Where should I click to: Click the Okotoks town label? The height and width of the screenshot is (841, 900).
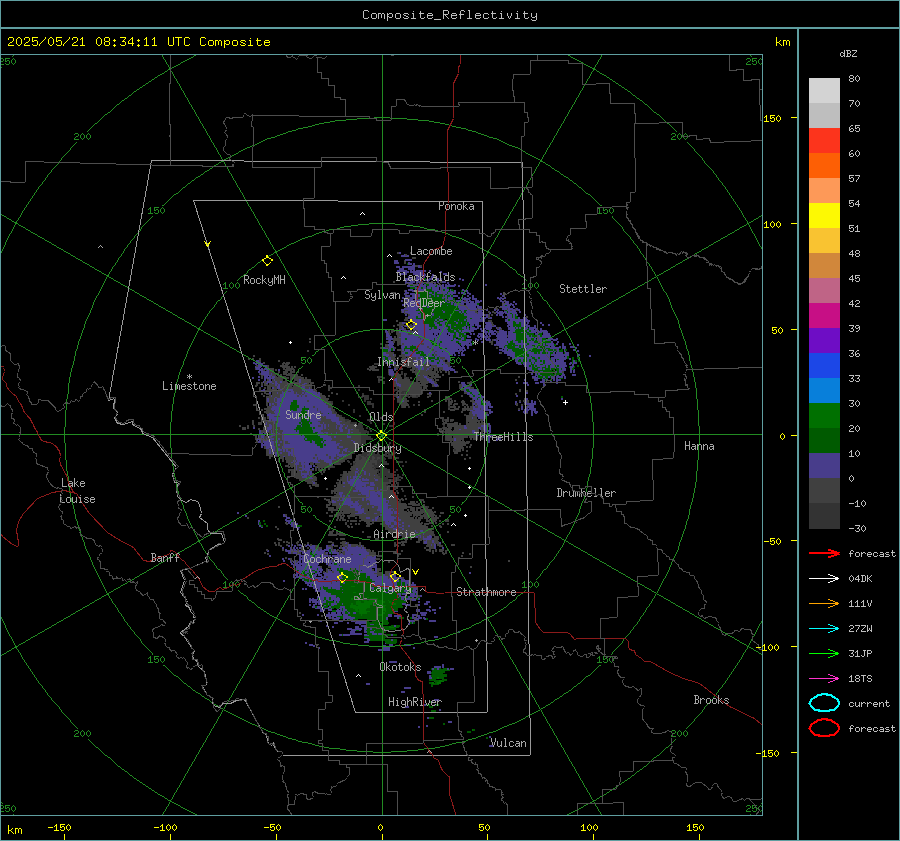400,667
